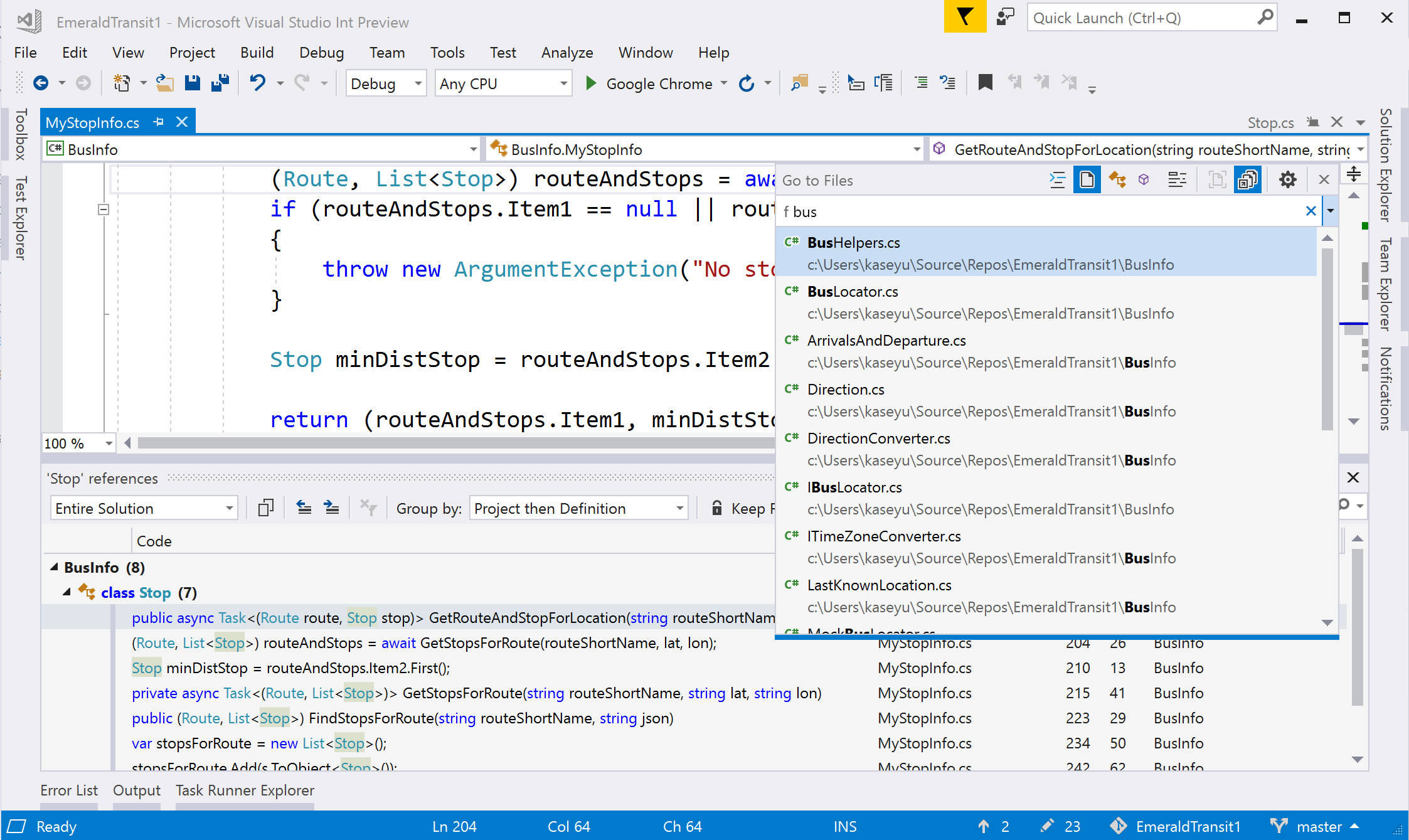Click the Bookmarks icon in toolbar
This screenshot has height=840, width=1409.
click(x=983, y=83)
